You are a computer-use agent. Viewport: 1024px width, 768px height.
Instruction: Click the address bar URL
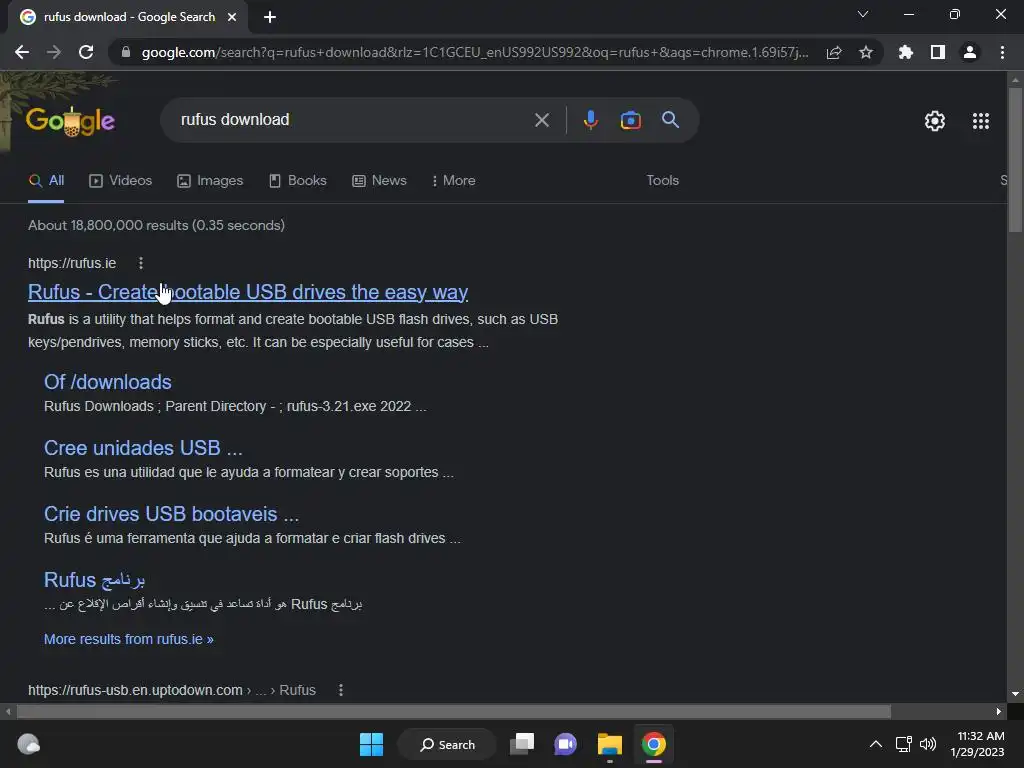475,52
